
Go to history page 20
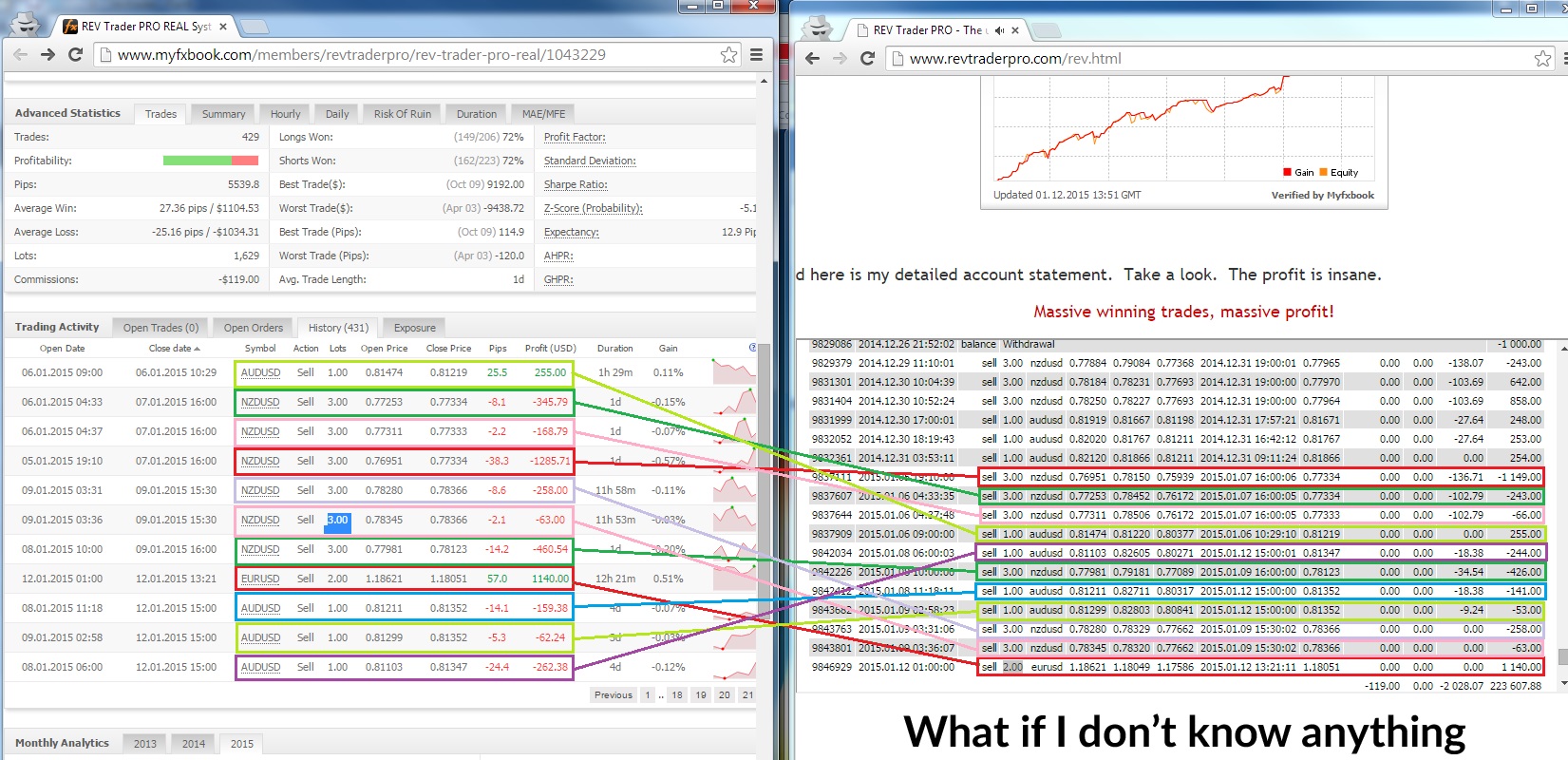(x=725, y=695)
